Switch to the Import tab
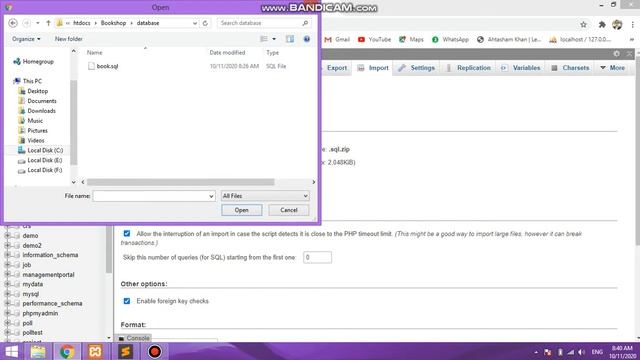Image resolution: width=640 pixels, height=360 pixels. point(373,68)
